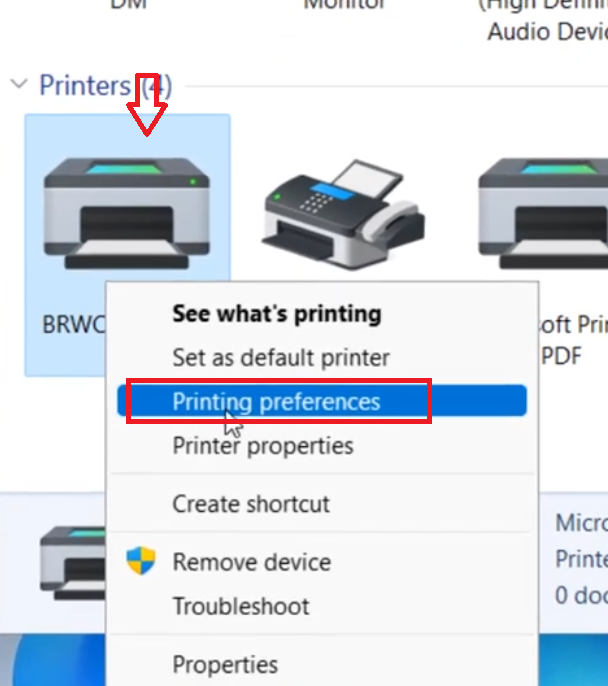This screenshot has height=686, width=608.
Task: Select the Microsoft Print to PDF printer icon
Action: [x=545, y=215]
